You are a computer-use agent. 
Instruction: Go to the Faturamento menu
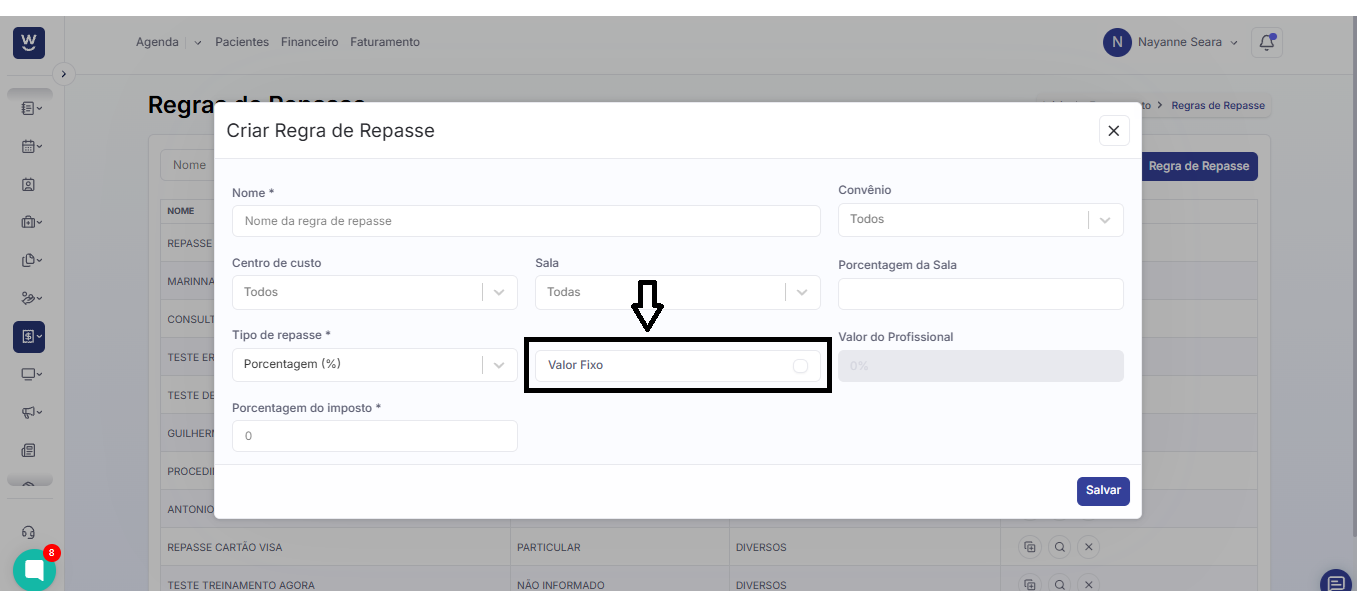click(x=385, y=42)
